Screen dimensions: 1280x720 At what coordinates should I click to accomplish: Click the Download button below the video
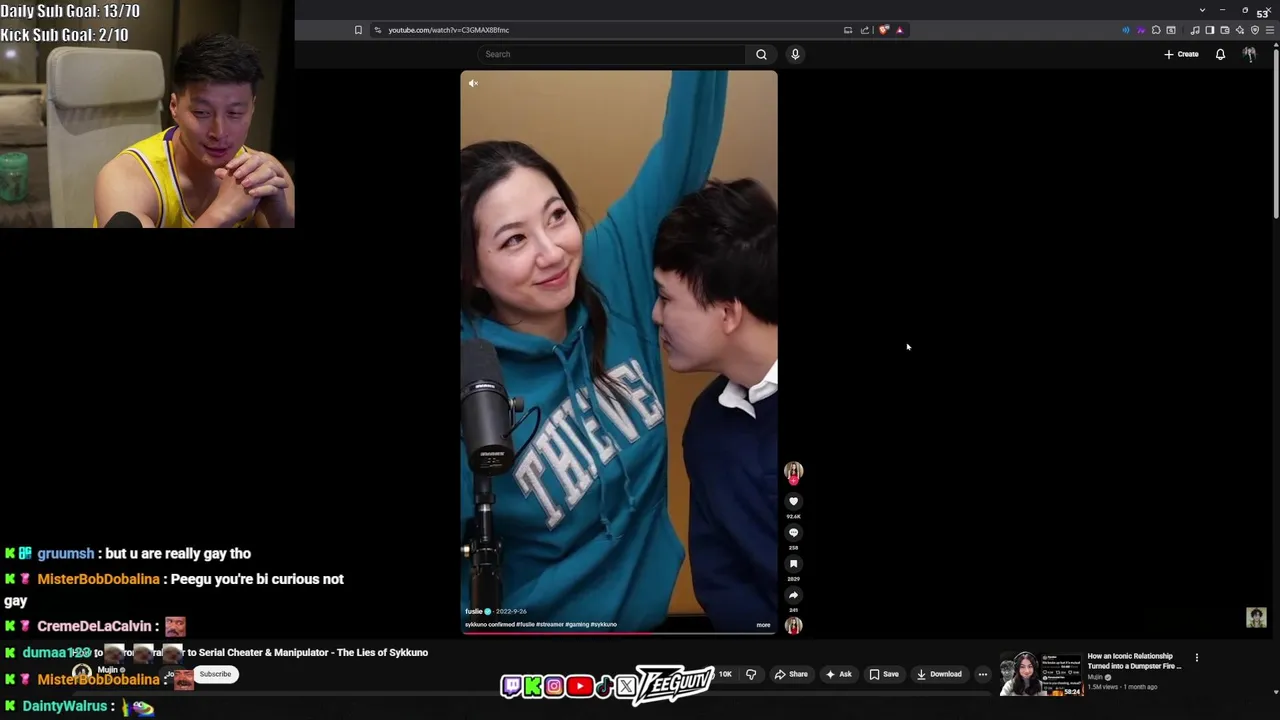point(939,674)
